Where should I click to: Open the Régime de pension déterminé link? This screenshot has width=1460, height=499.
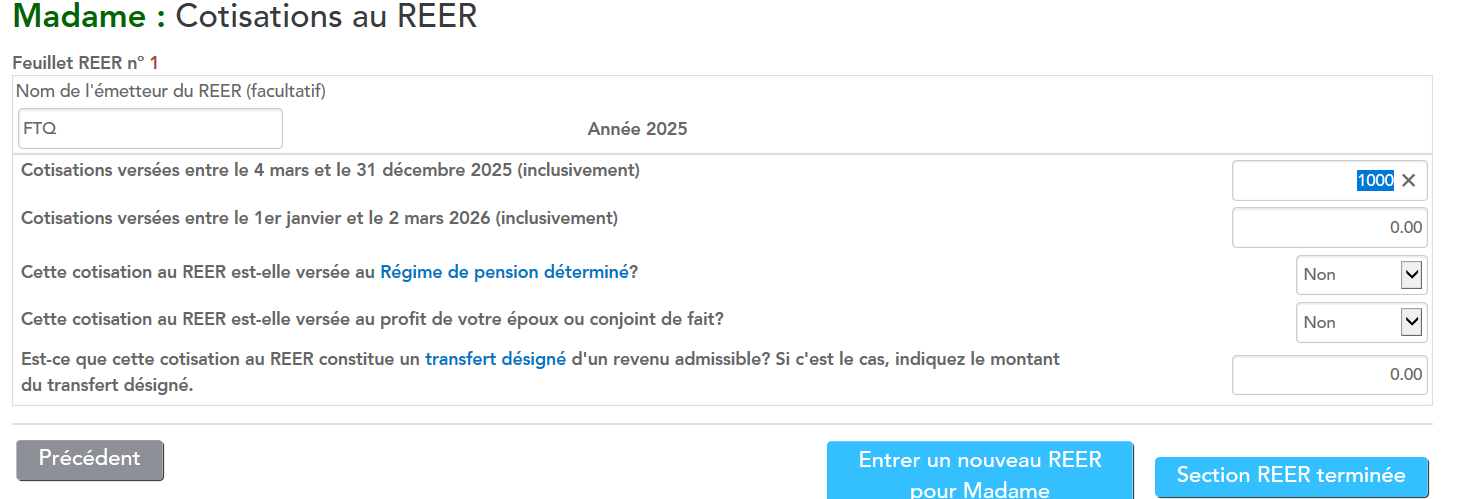504,272
